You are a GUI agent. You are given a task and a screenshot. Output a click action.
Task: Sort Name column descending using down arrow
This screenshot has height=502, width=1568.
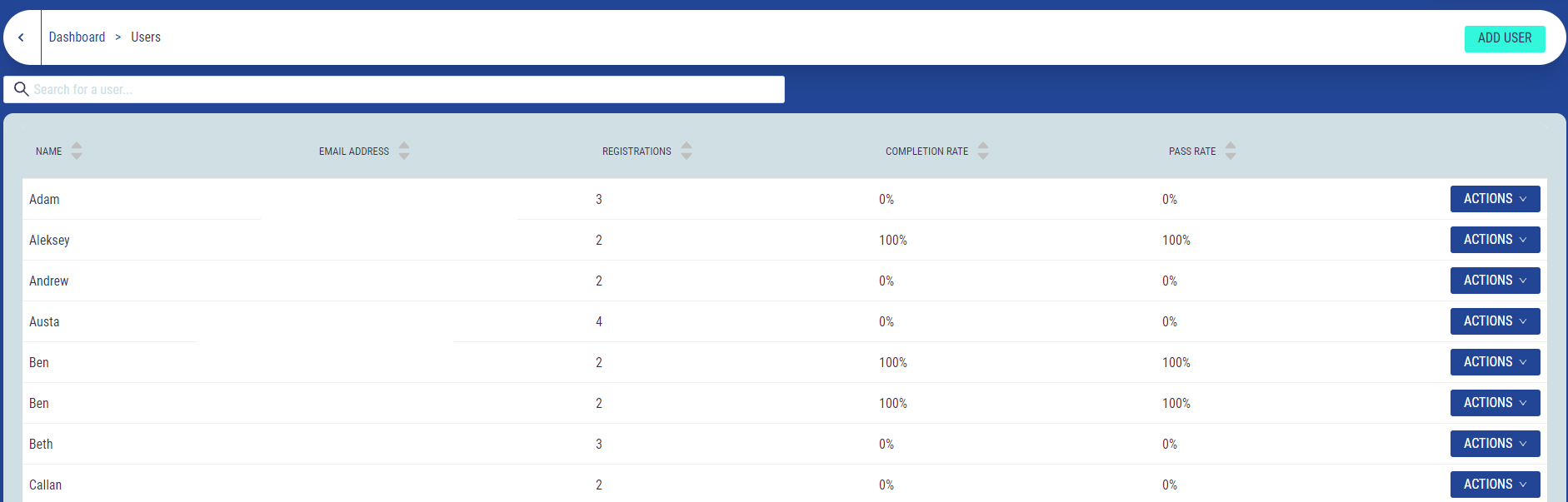tap(77, 156)
